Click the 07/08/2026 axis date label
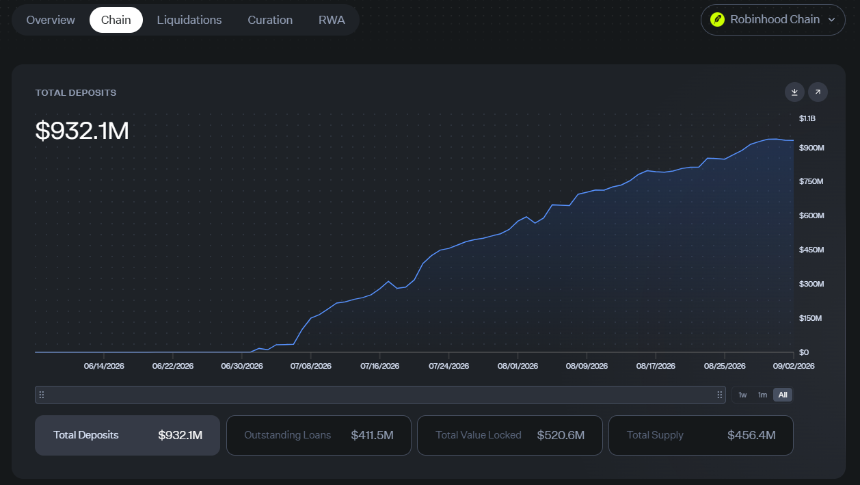 pos(310,366)
